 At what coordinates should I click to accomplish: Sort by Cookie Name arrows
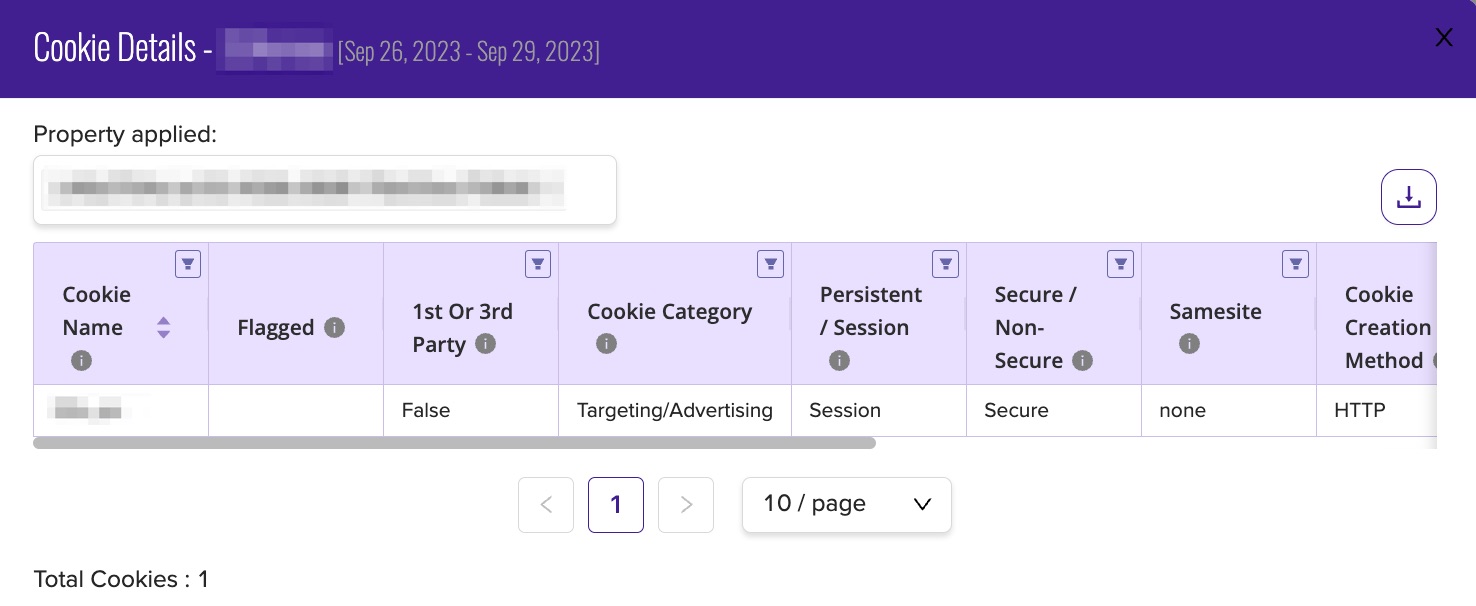pos(163,328)
